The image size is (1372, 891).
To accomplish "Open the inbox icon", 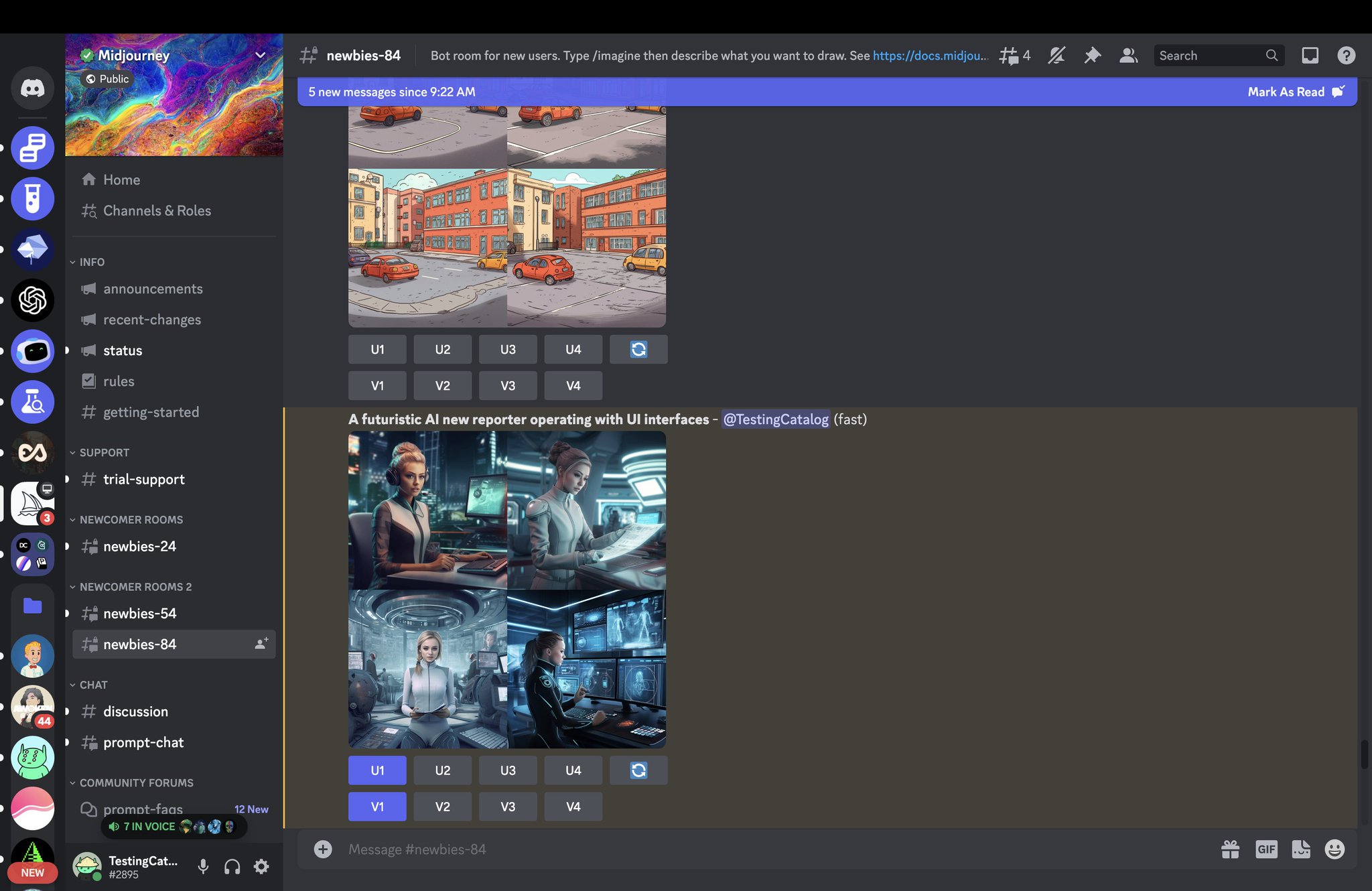I will coord(1310,56).
